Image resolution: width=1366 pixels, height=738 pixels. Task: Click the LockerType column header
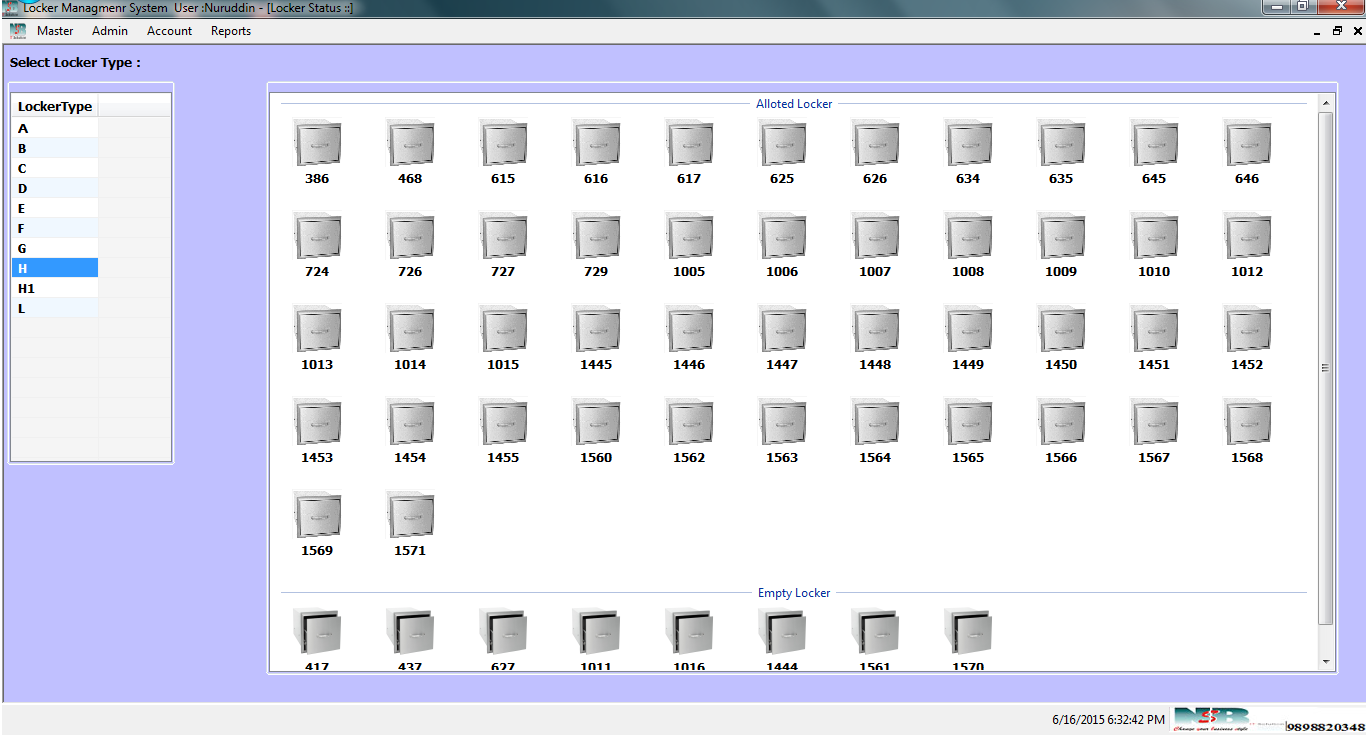coord(55,107)
